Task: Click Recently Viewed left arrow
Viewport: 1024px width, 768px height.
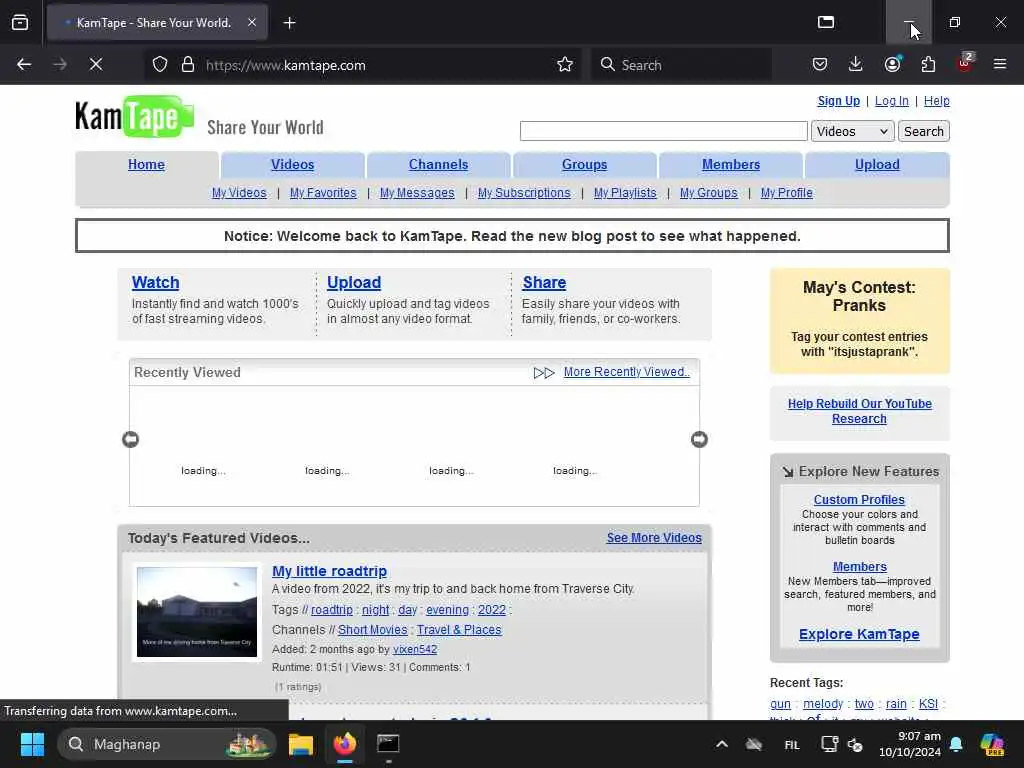Action: [x=131, y=440]
